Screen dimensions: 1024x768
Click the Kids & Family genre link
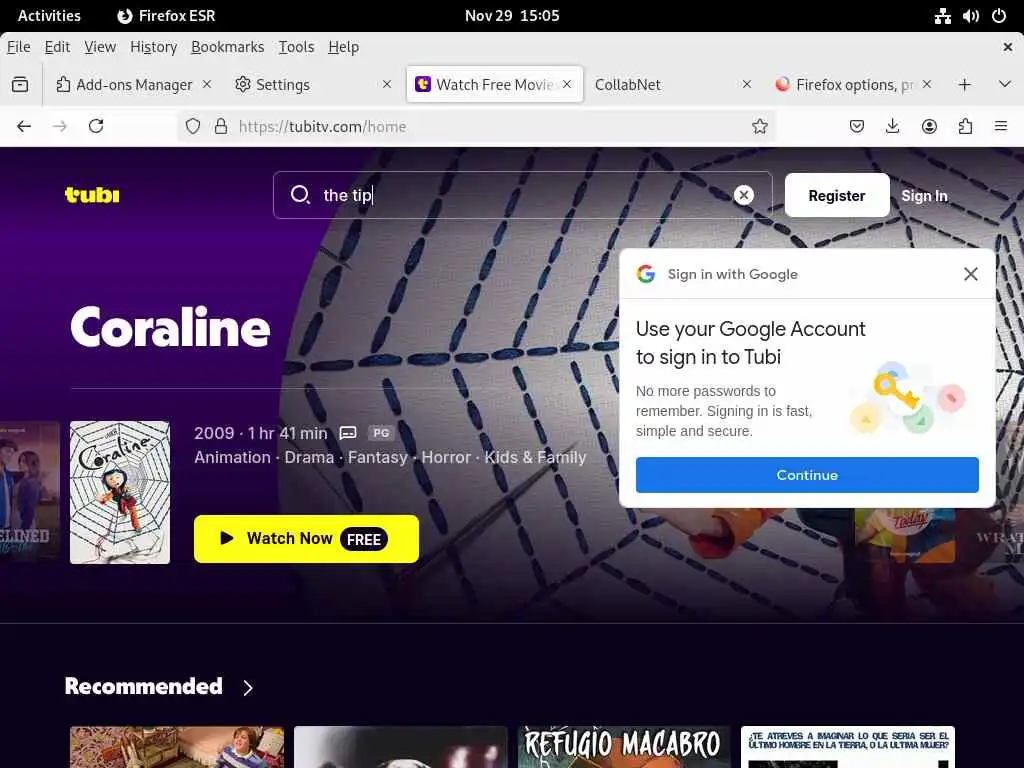click(535, 457)
